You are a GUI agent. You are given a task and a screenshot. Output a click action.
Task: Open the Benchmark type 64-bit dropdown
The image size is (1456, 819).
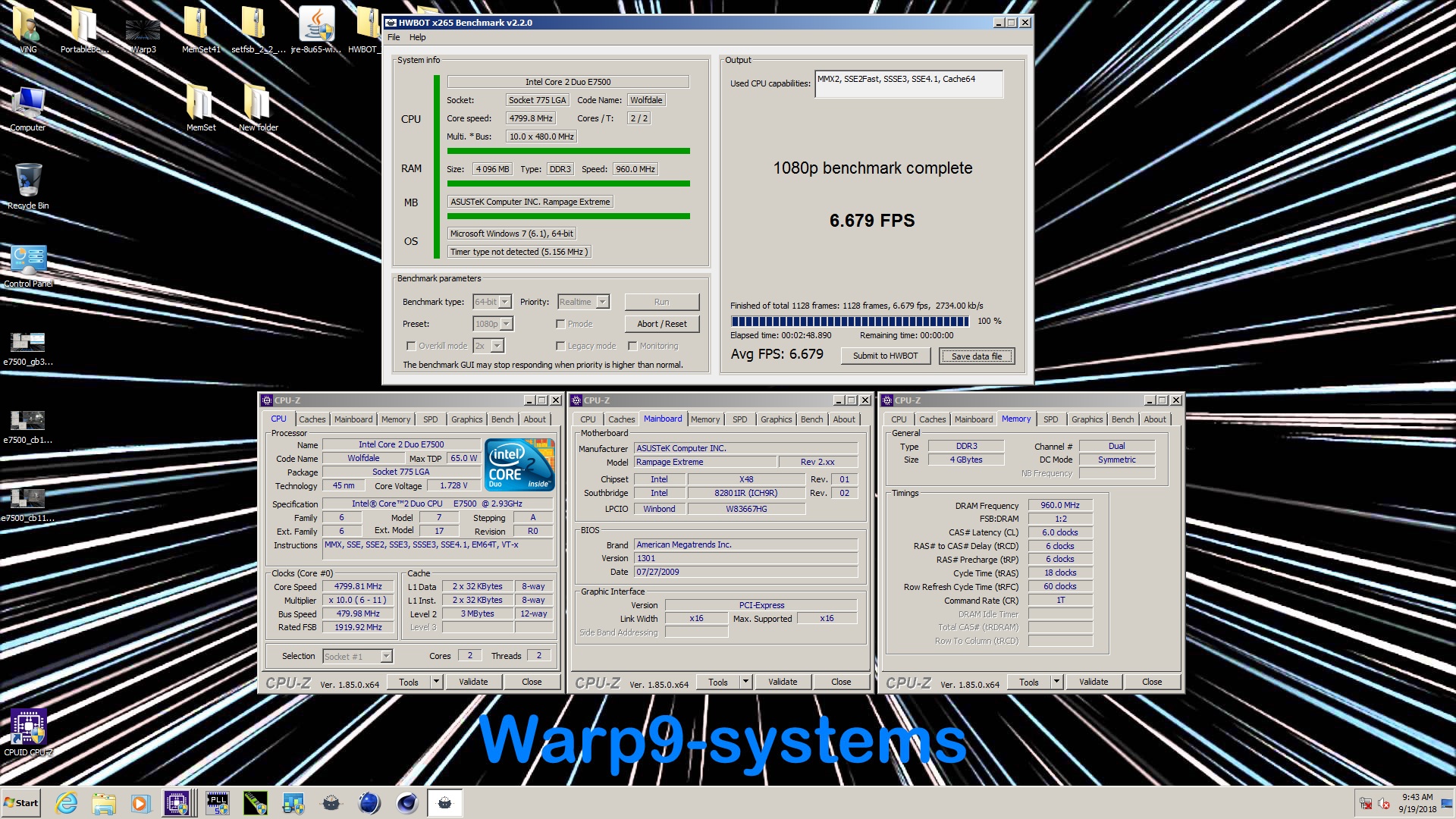[492, 302]
